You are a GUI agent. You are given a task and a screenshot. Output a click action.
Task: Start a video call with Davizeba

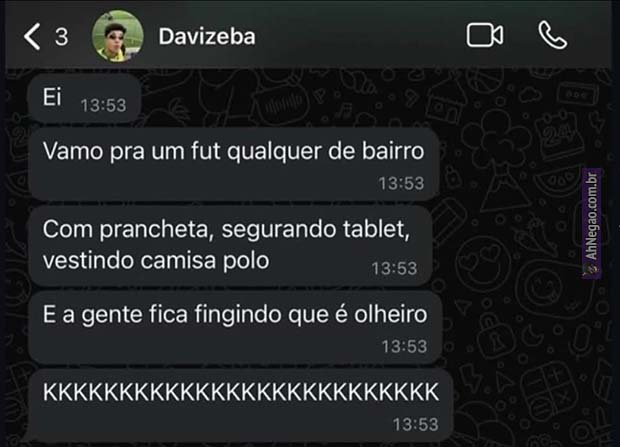pos(485,36)
